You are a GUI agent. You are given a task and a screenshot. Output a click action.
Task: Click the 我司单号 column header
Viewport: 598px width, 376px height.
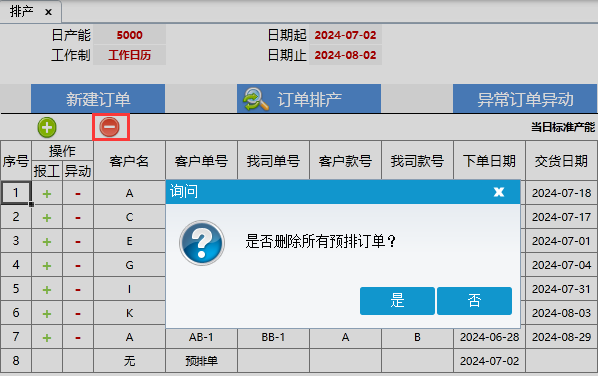[x=273, y=161]
